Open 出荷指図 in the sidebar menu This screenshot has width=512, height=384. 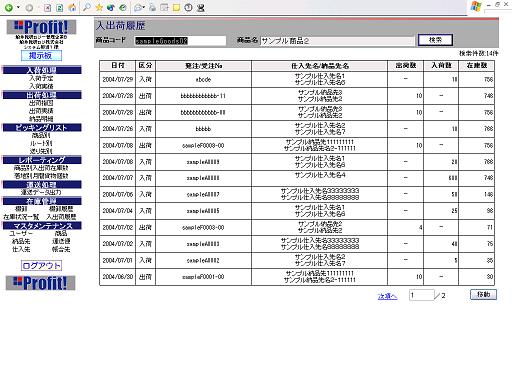(41, 103)
